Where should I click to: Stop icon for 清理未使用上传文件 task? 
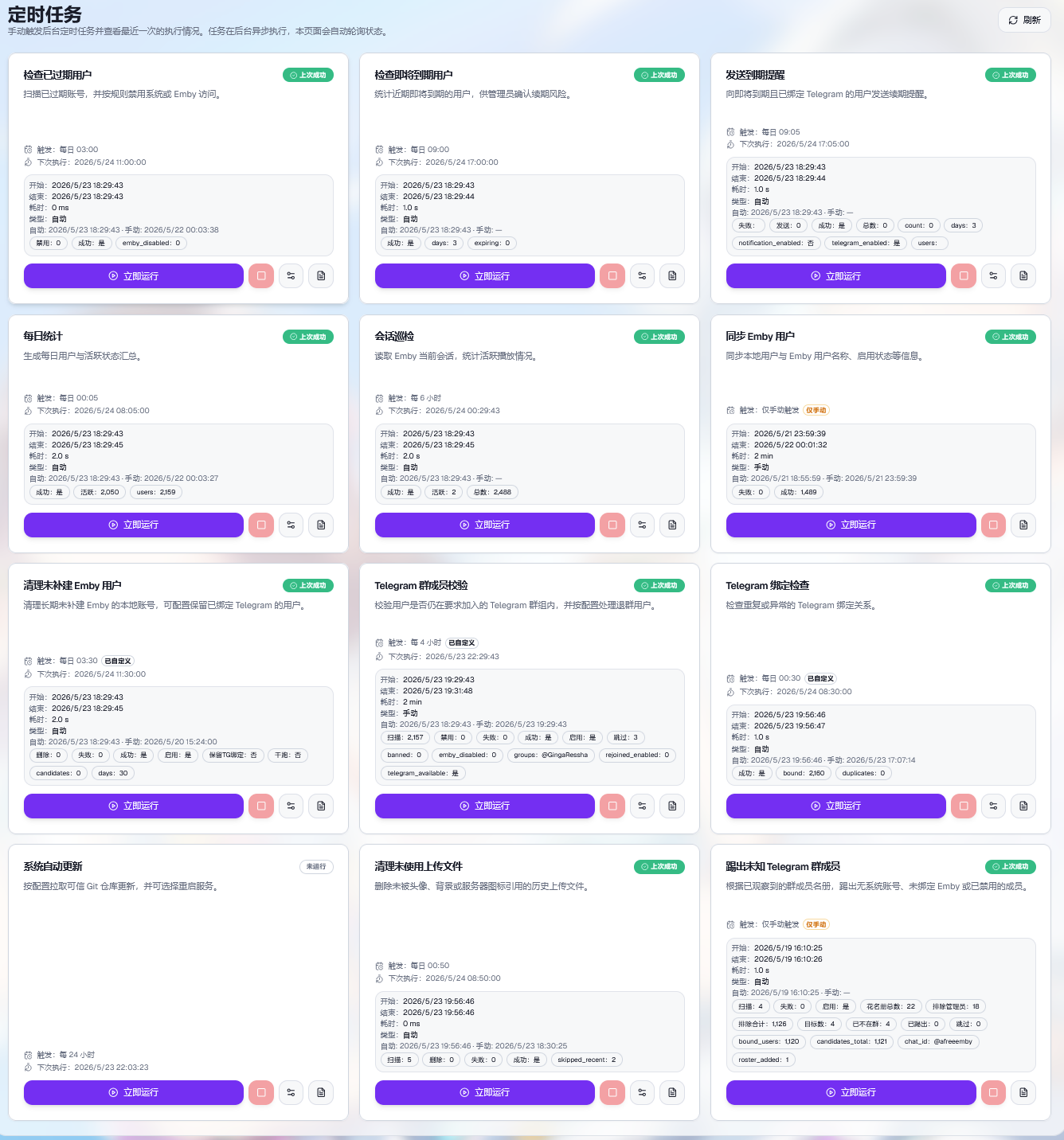(612, 1092)
